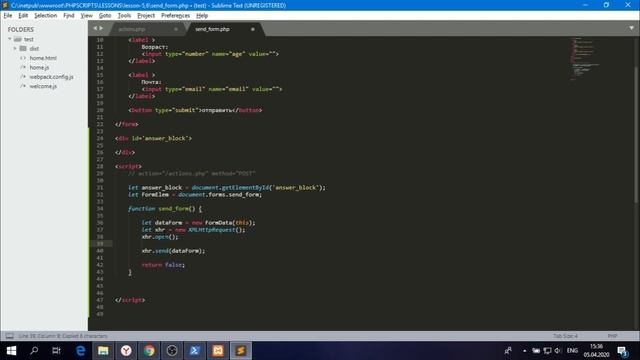Change the PHP syntax selector
640x360 pixels.
coord(612,336)
